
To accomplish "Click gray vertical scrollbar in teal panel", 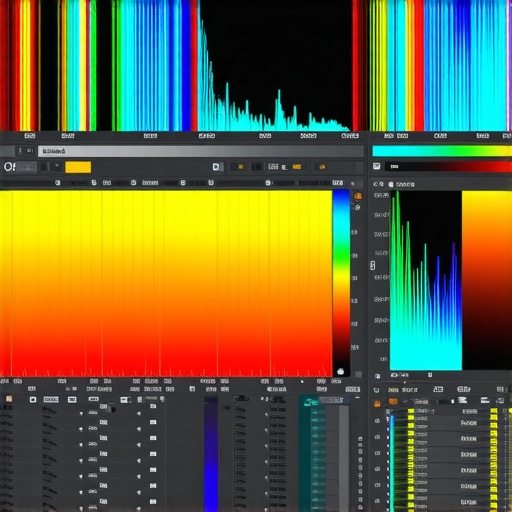I will tap(344, 458).
